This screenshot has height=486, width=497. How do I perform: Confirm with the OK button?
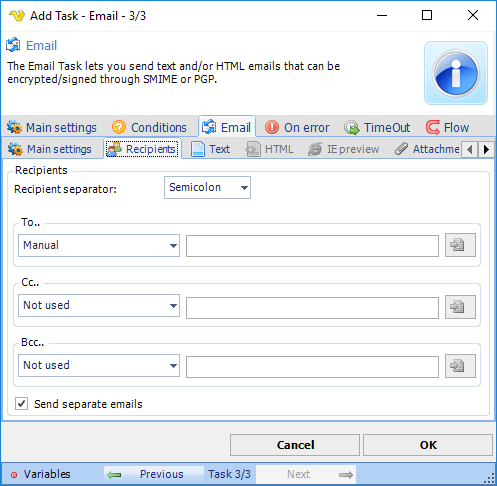click(428, 445)
